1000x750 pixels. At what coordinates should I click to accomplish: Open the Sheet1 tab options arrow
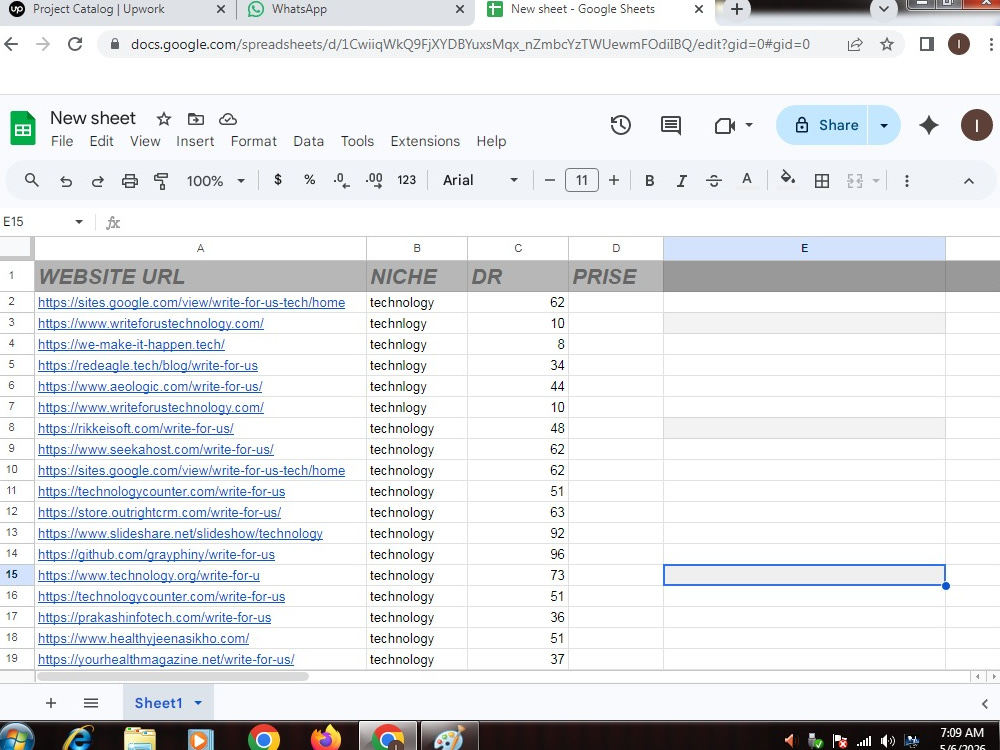pos(198,703)
